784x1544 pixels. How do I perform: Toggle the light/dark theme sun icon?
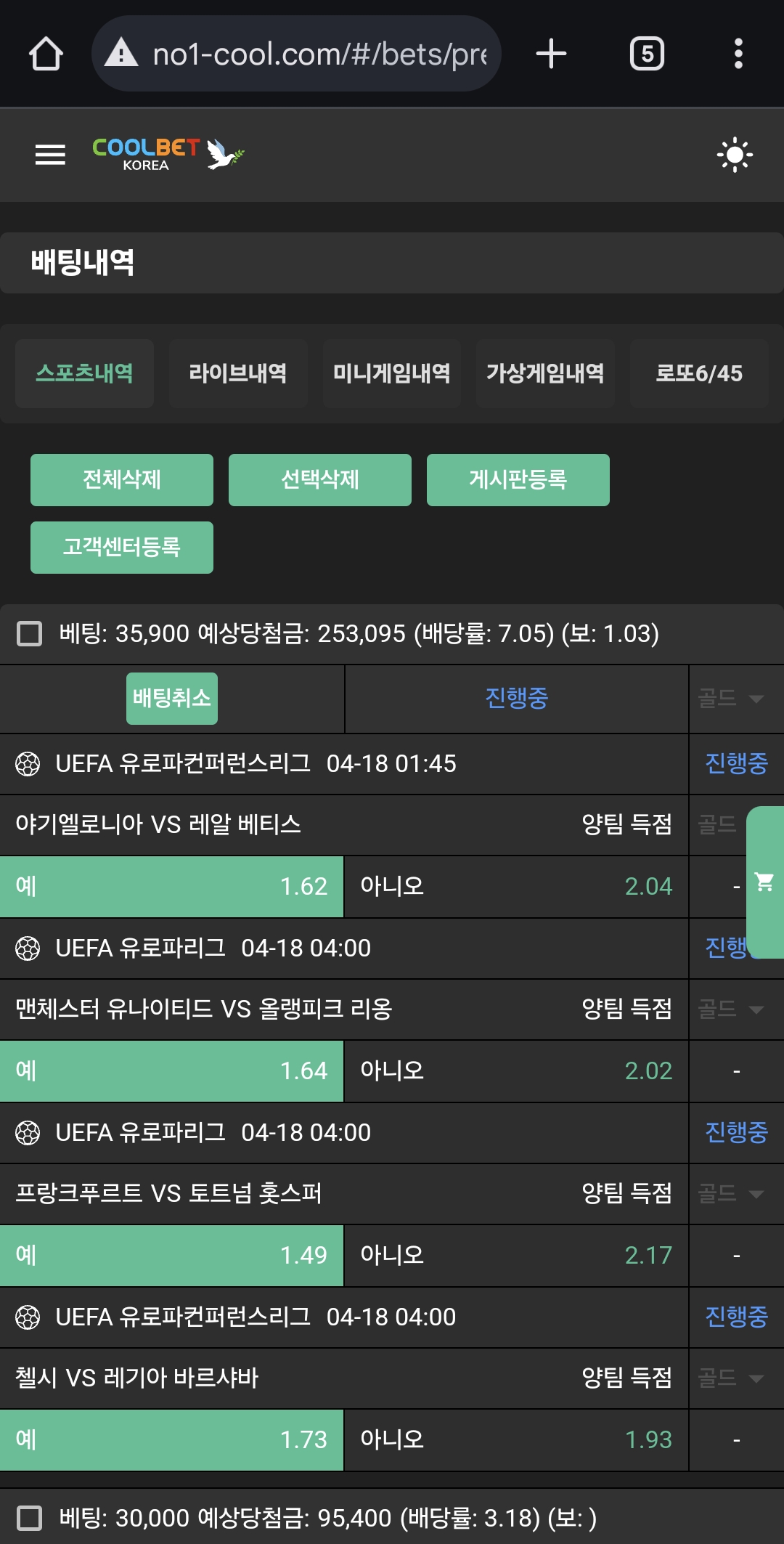click(735, 155)
